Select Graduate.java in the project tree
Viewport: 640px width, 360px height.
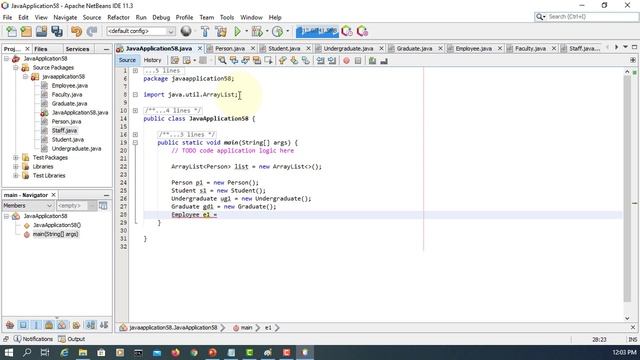click(x=69, y=103)
